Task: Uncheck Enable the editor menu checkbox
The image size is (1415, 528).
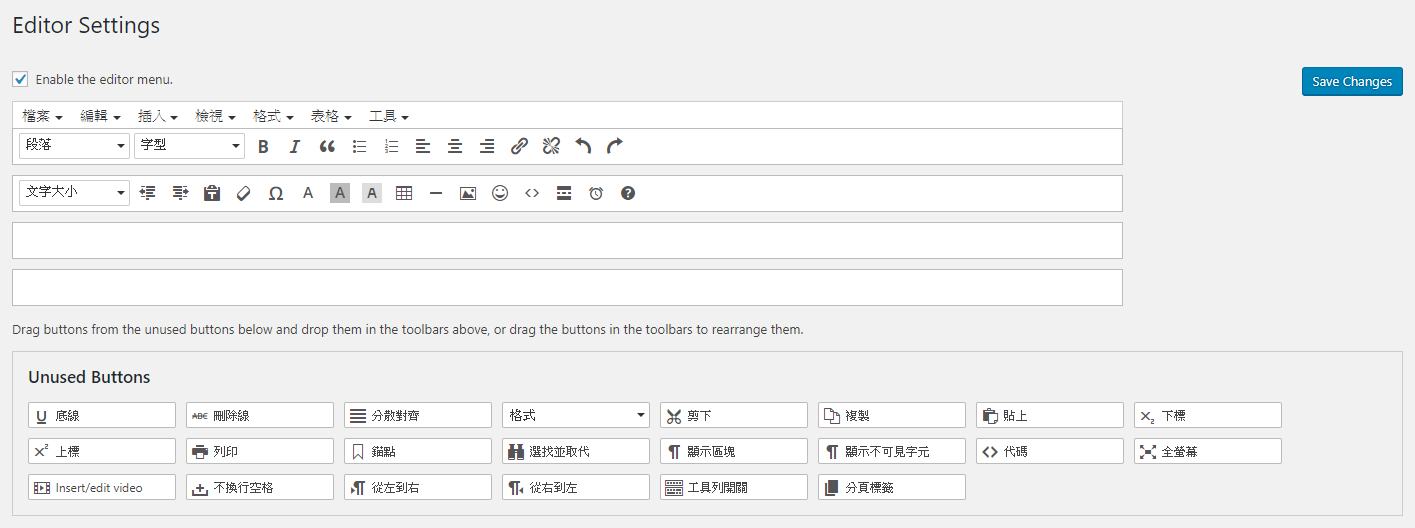Action: pyautogui.click(x=20, y=79)
